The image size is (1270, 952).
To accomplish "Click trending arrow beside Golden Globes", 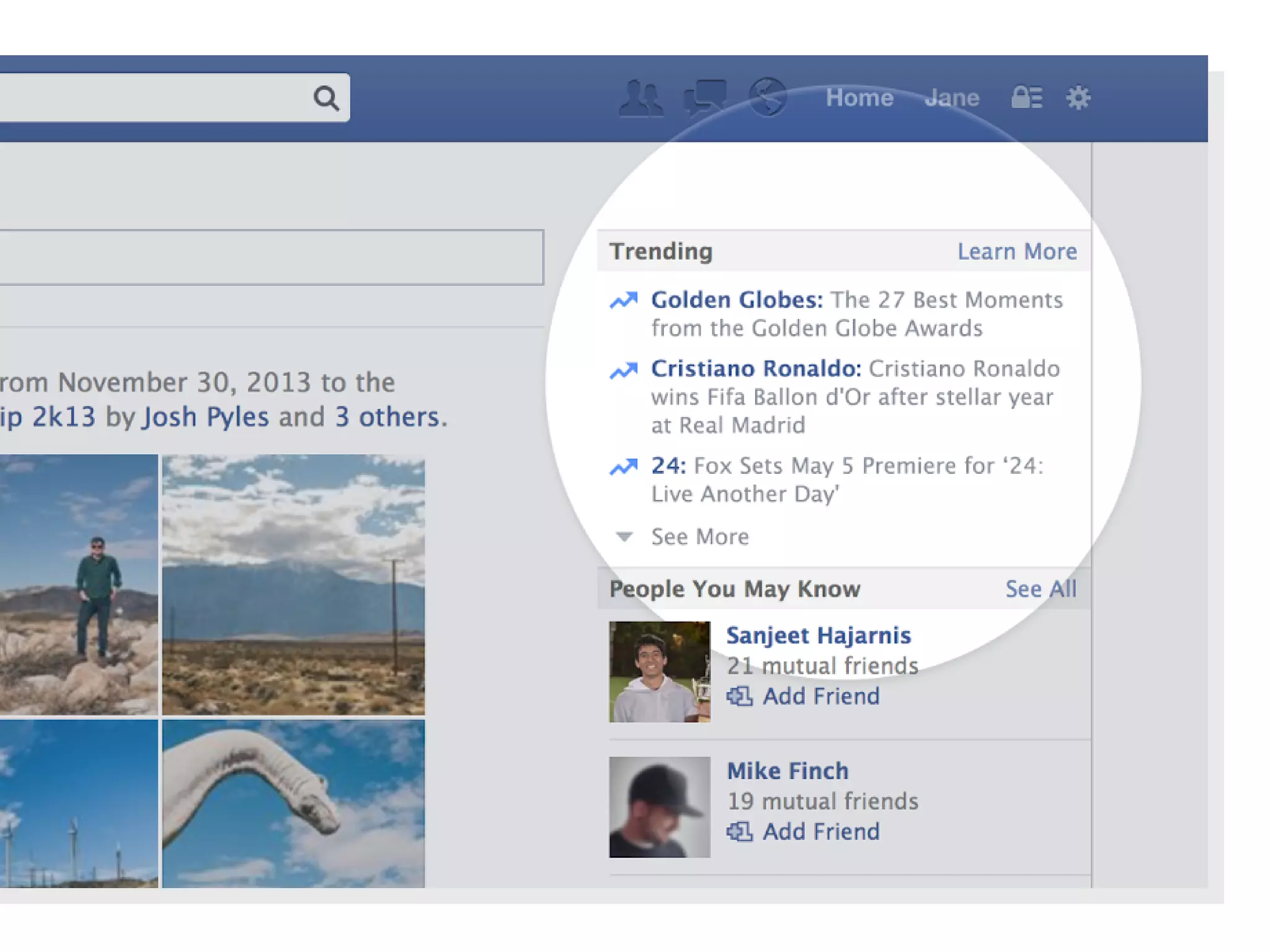I will (x=623, y=300).
